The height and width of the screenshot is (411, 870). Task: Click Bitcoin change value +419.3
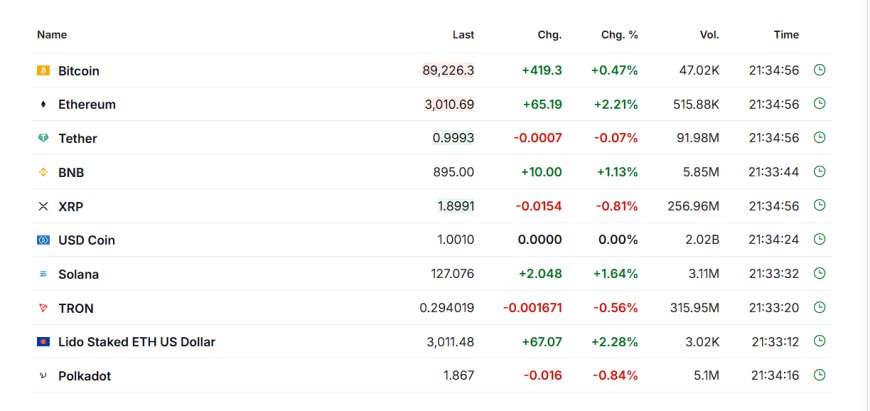(x=542, y=70)
